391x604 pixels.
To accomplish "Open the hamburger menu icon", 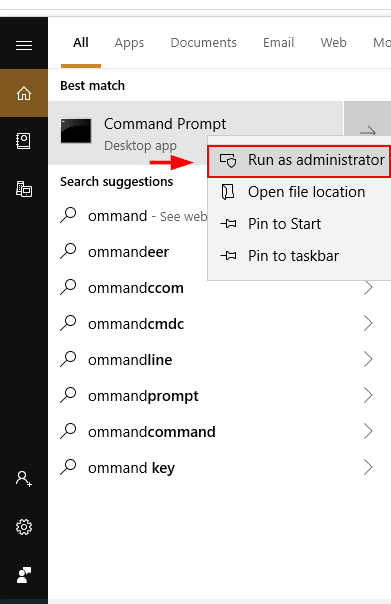I will pyautogui.click(x=24, y=45).
